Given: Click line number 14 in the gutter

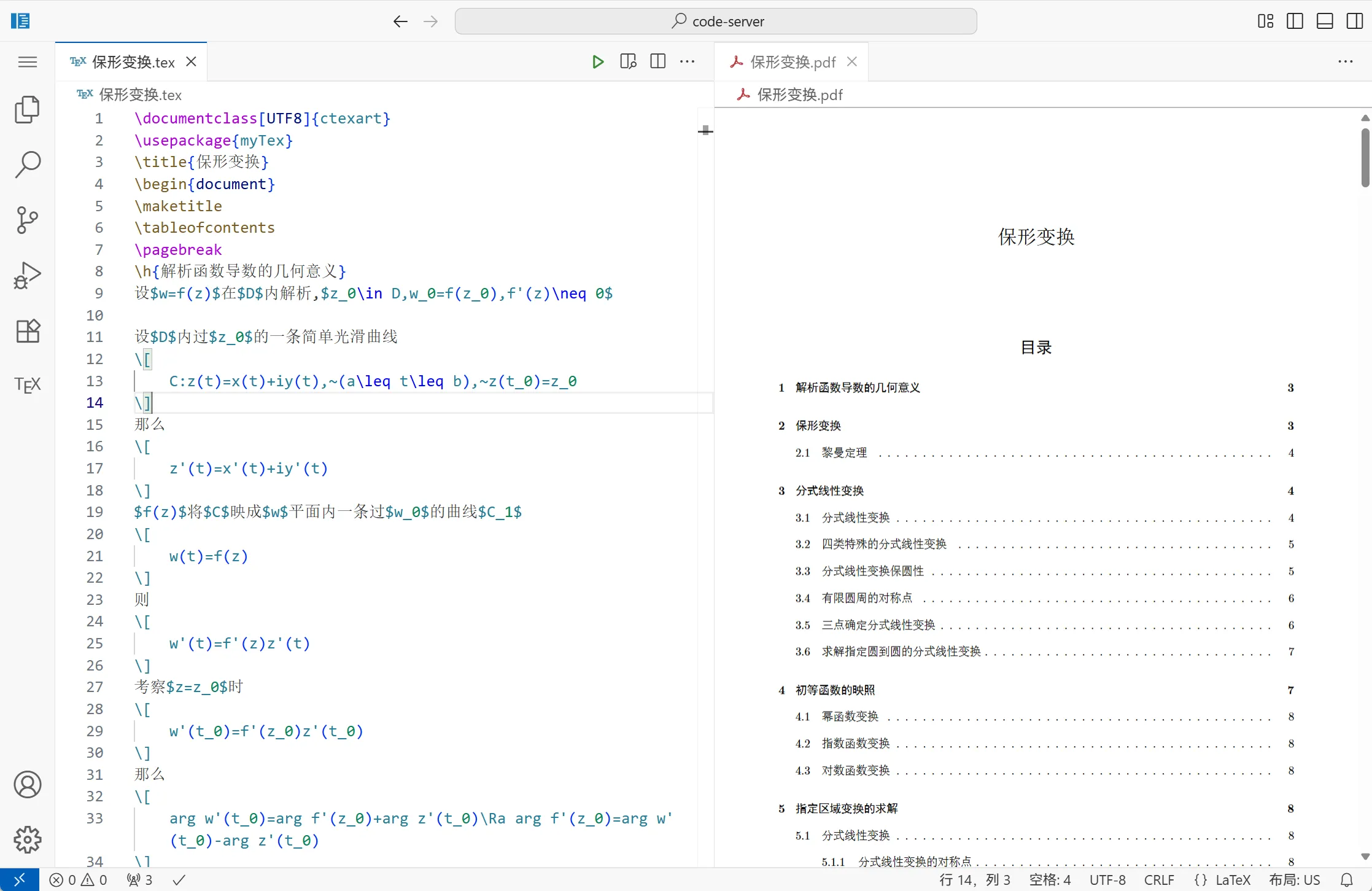Looking at the screenshot, I should point(95,403).
